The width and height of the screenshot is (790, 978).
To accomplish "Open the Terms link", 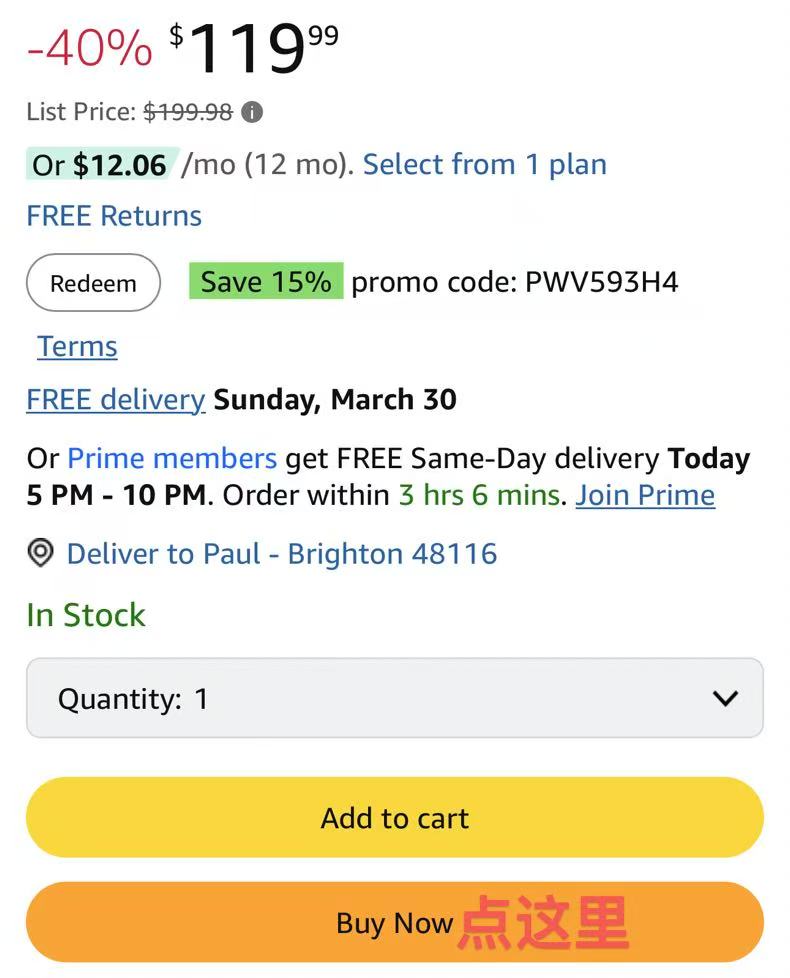I will click(77, 347).
